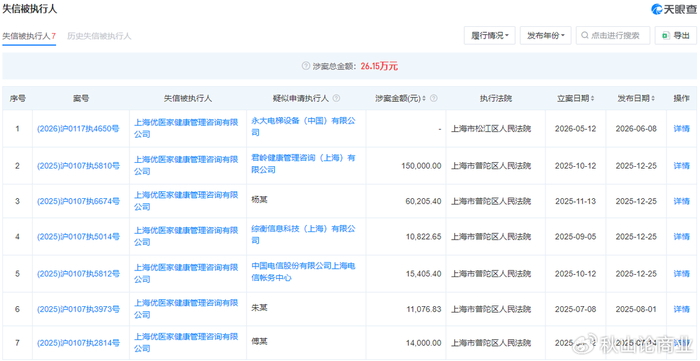Open 永大电梯设备（中国）有限公司 link

pos(304,127)
